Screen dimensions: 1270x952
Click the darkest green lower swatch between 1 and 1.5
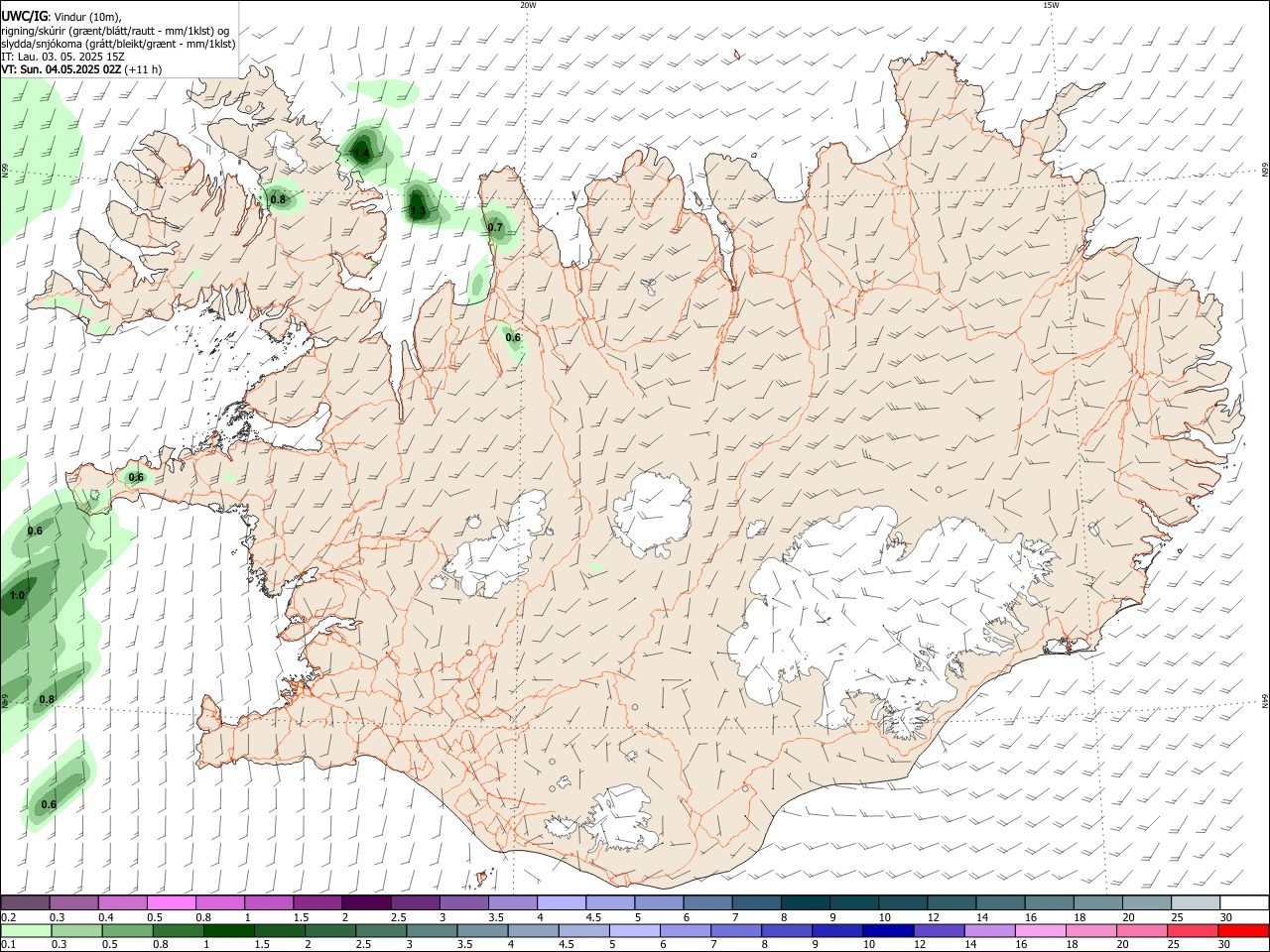pyautogui.click(x=228, y=930)
